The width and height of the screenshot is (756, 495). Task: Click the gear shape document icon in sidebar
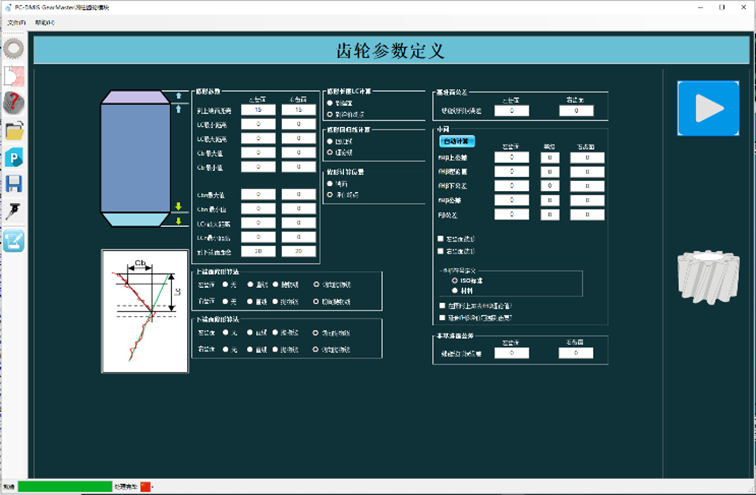coord(14,75)
